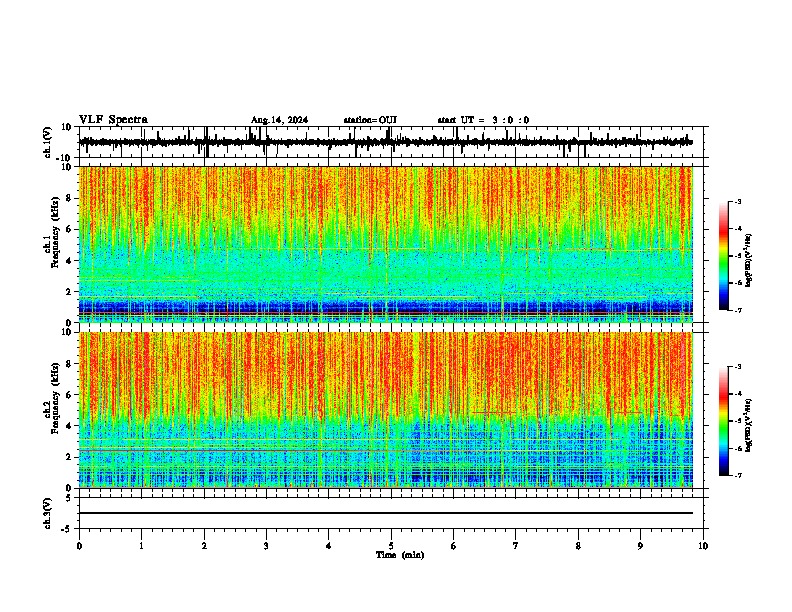Click the flat ch.3 voltage line
Screen dimensions: 792x612
pyautogui.click(x=386, y=513)
